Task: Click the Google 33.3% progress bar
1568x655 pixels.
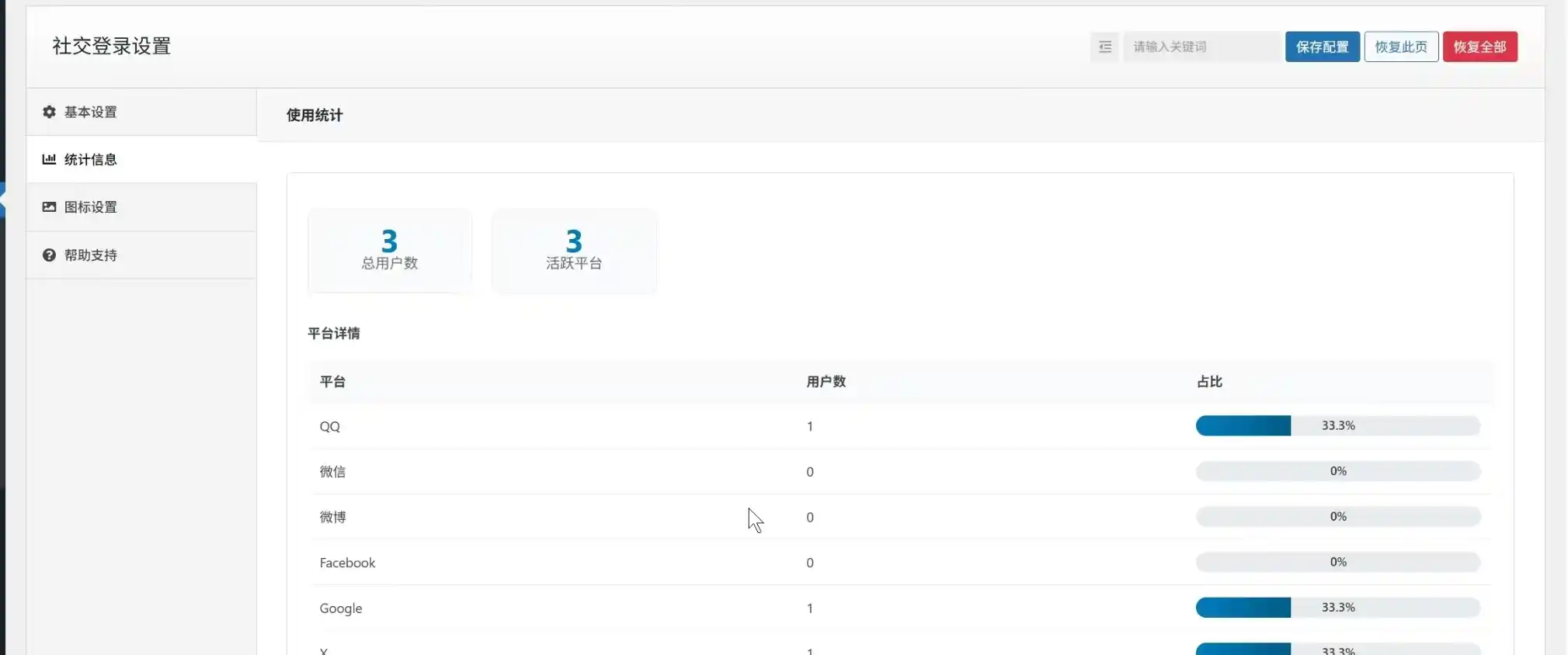Action: [x=1337, y=608]
